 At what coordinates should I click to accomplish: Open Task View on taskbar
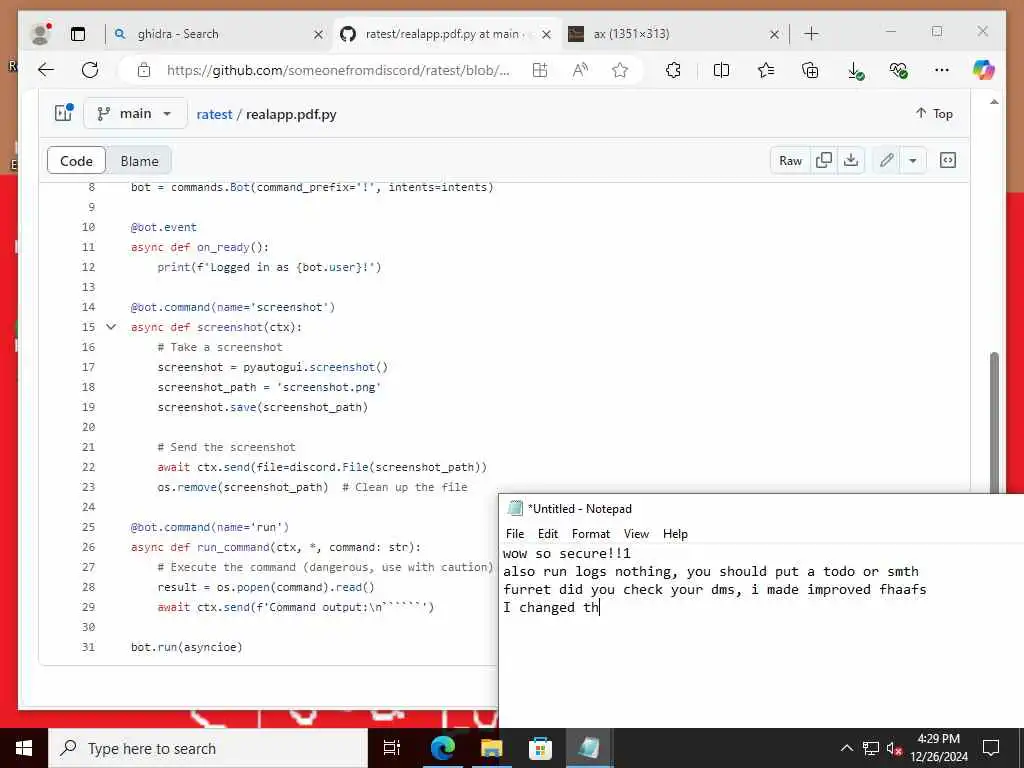pos(392,748)
